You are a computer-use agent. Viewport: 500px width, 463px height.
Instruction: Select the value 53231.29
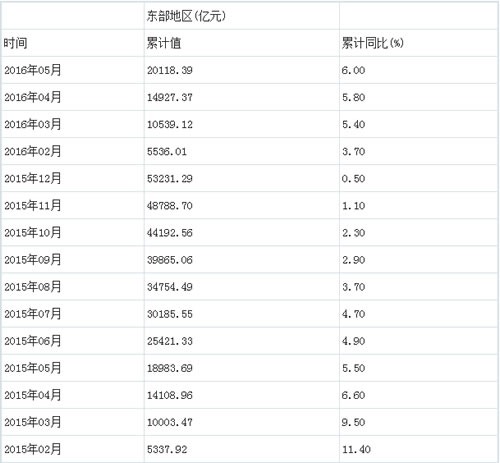click(170, 179)
